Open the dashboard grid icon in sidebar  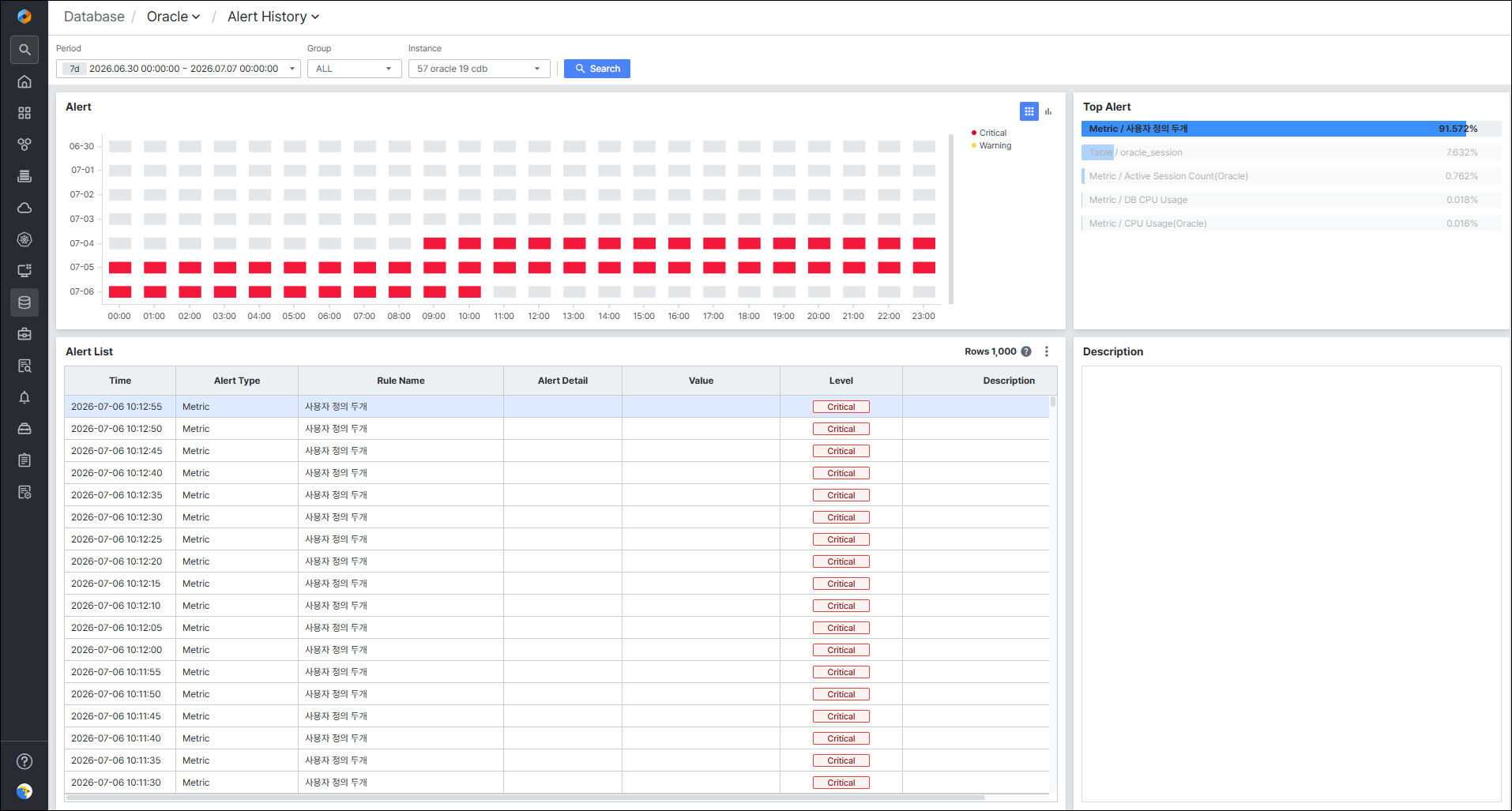(24, 113)
